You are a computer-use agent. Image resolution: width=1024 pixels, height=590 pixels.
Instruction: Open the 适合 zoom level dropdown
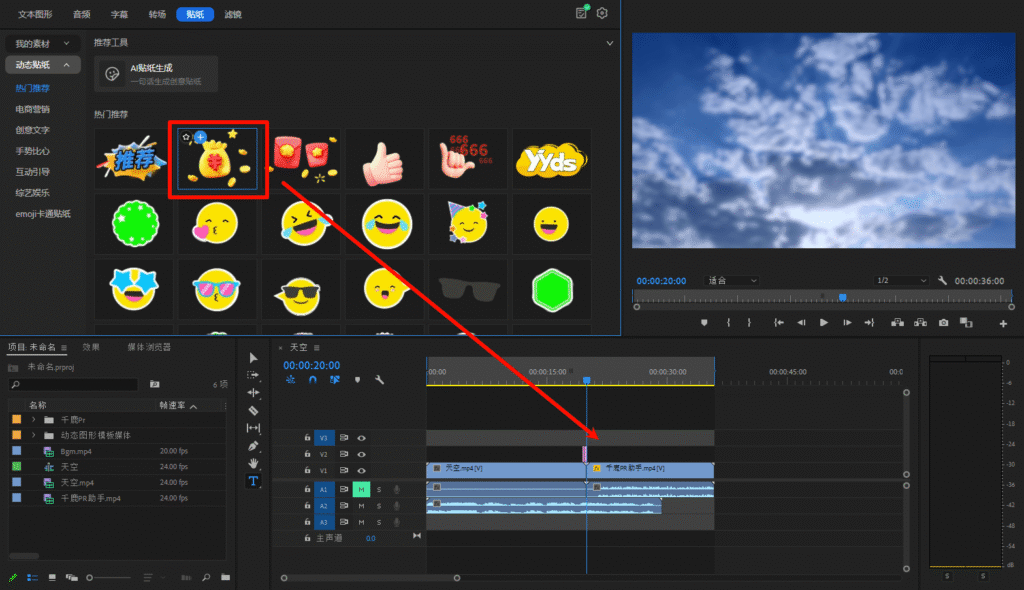click(x=732, y=281)
